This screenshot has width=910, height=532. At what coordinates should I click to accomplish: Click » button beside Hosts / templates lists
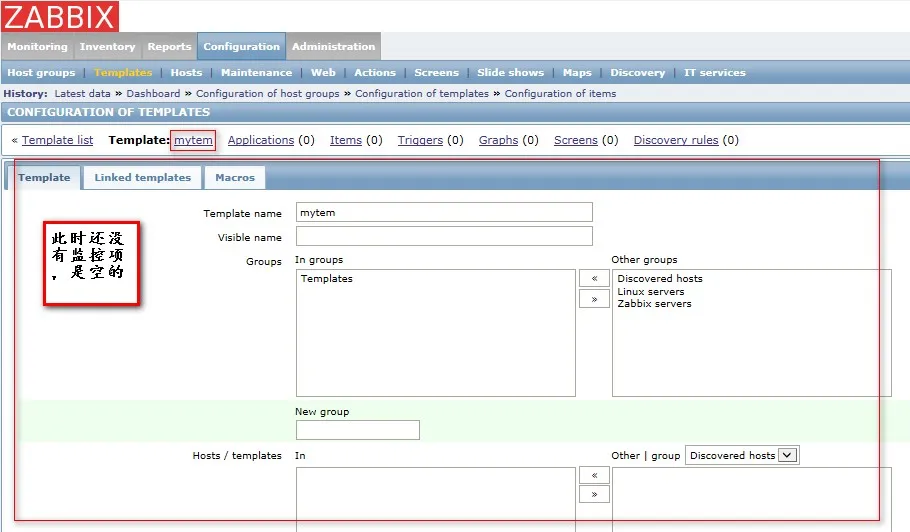[594, 494]
